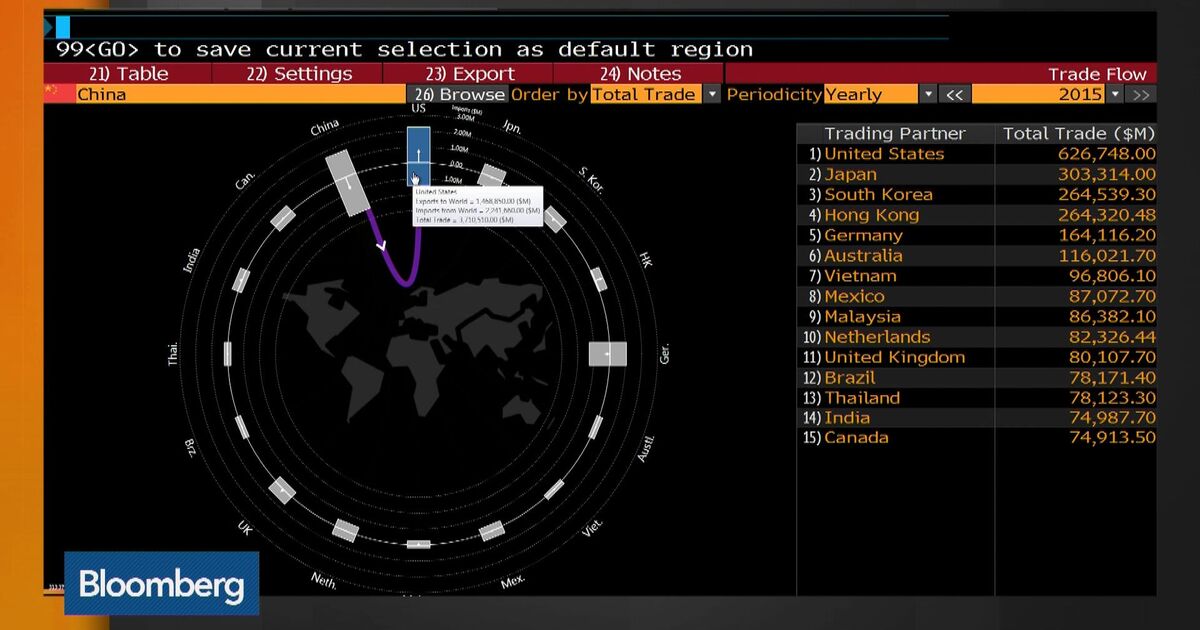Select the Germany bar on the chart
Screen dimensions: 1200x630
pyautogui.click(x=607, y=354)
